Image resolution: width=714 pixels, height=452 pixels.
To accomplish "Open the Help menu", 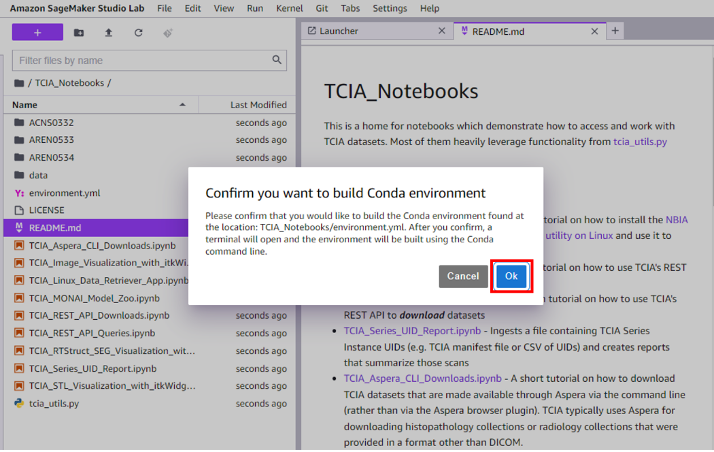I will pos(429,8).
